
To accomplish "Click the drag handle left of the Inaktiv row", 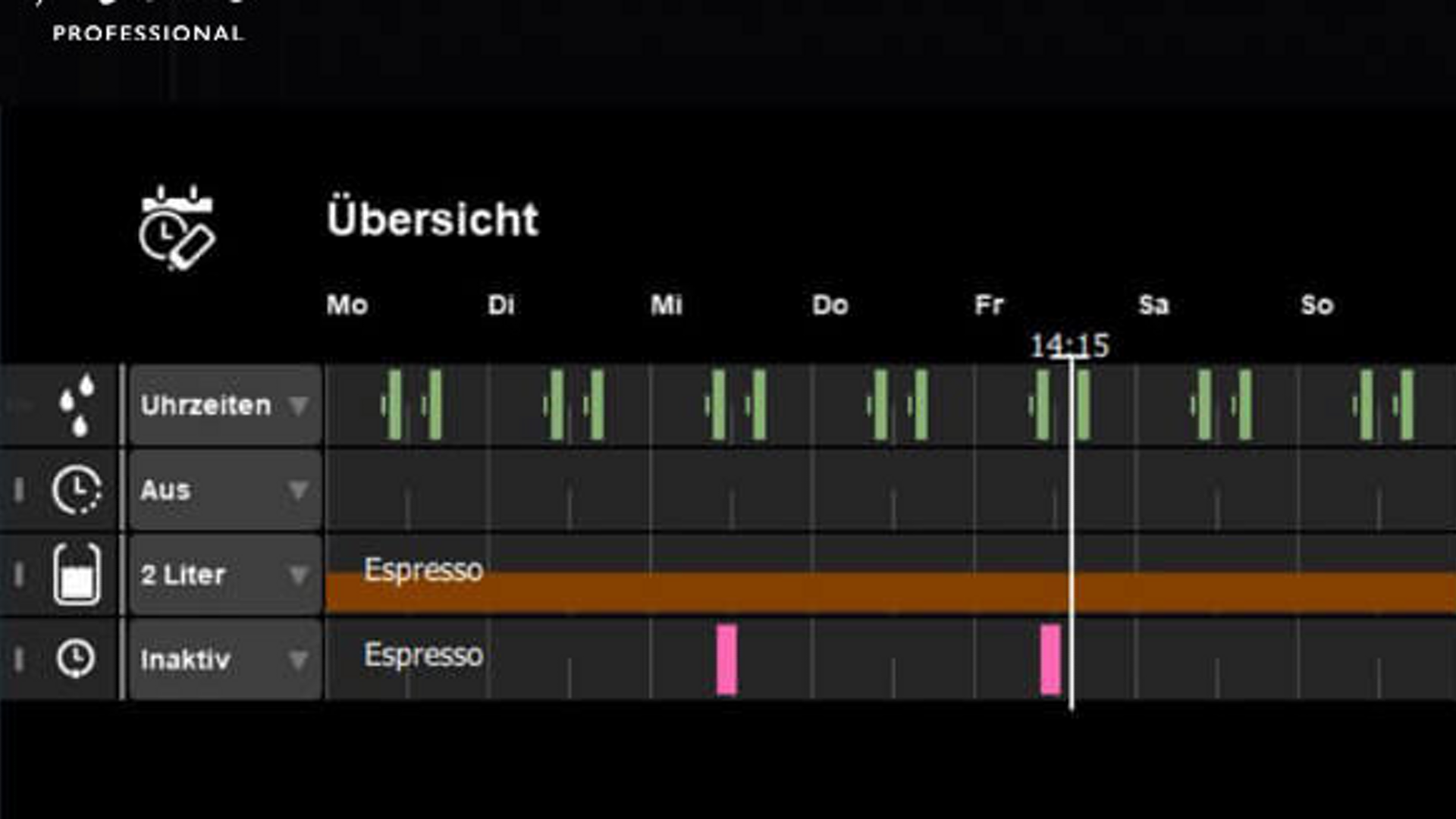I will [x=20, y=659].
